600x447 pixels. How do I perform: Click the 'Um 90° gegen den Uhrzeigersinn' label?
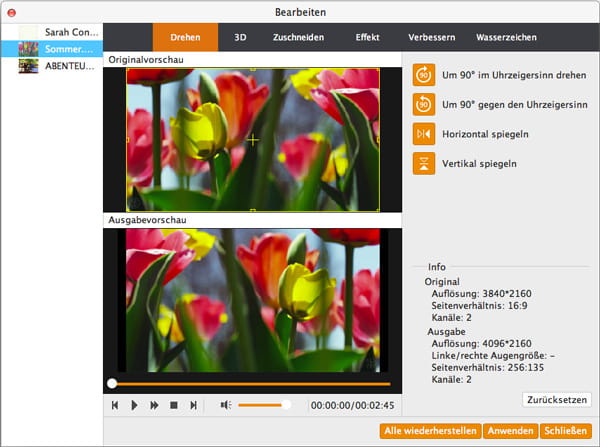[515, 104]
